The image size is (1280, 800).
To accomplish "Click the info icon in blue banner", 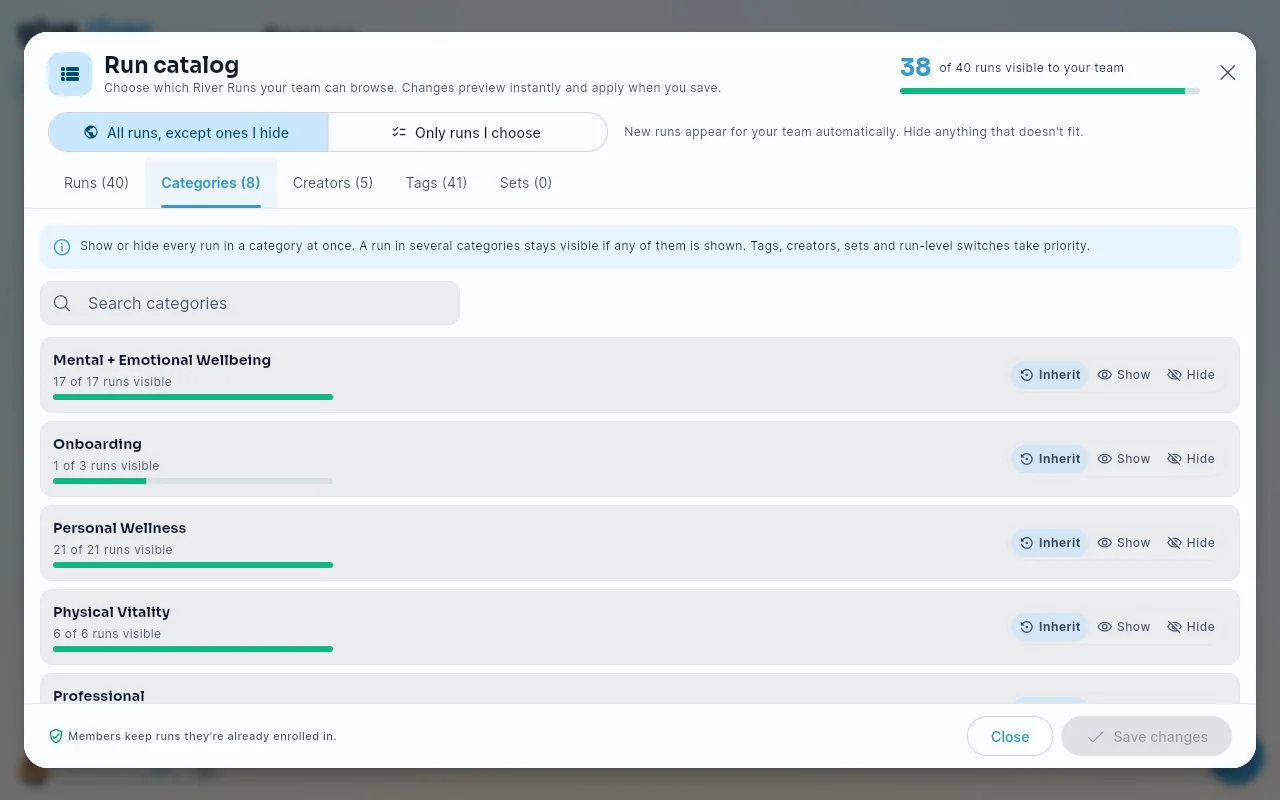I will click(x=62, y=247).
